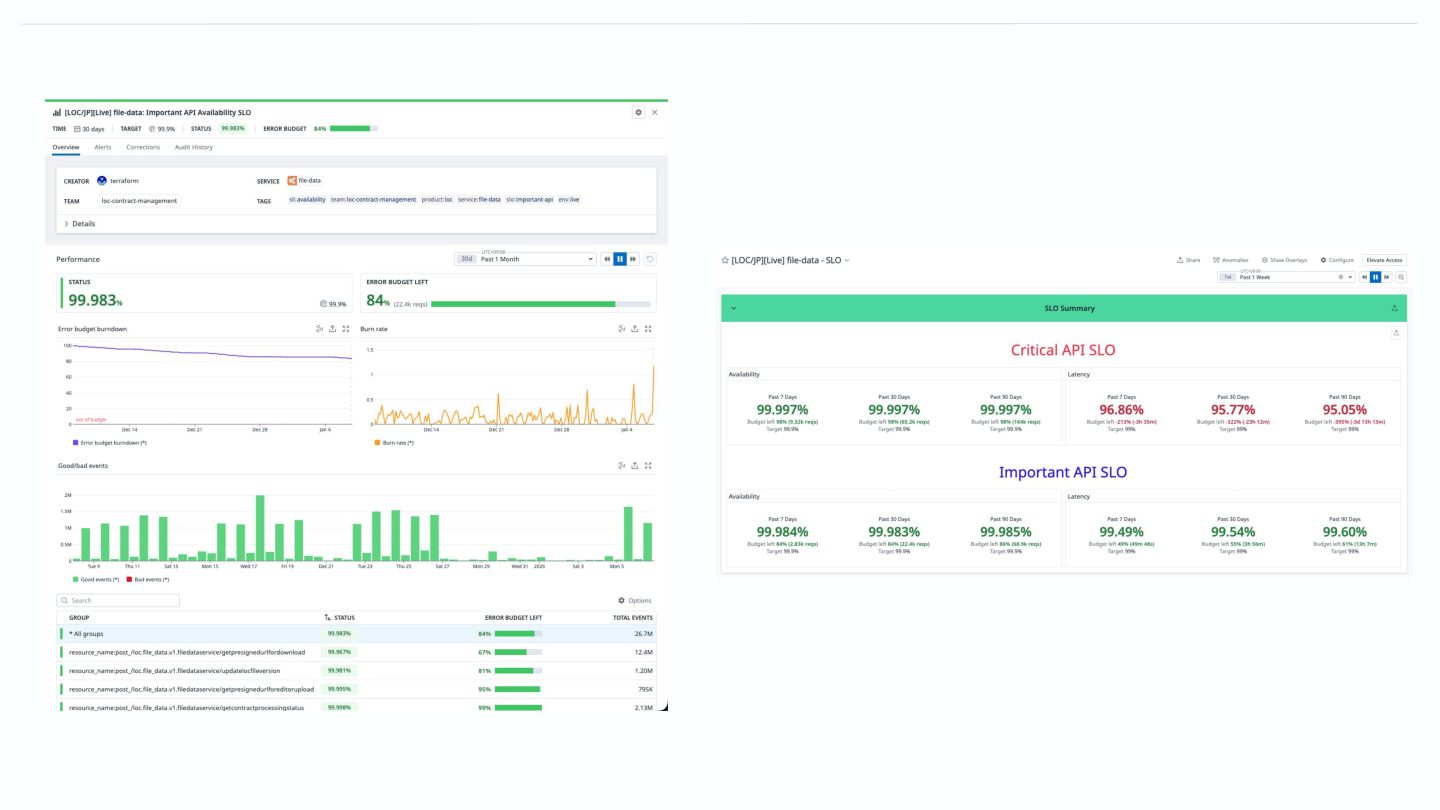
Task: Pause live updates on the dashboard
Action: click(x=1376, y=277)
